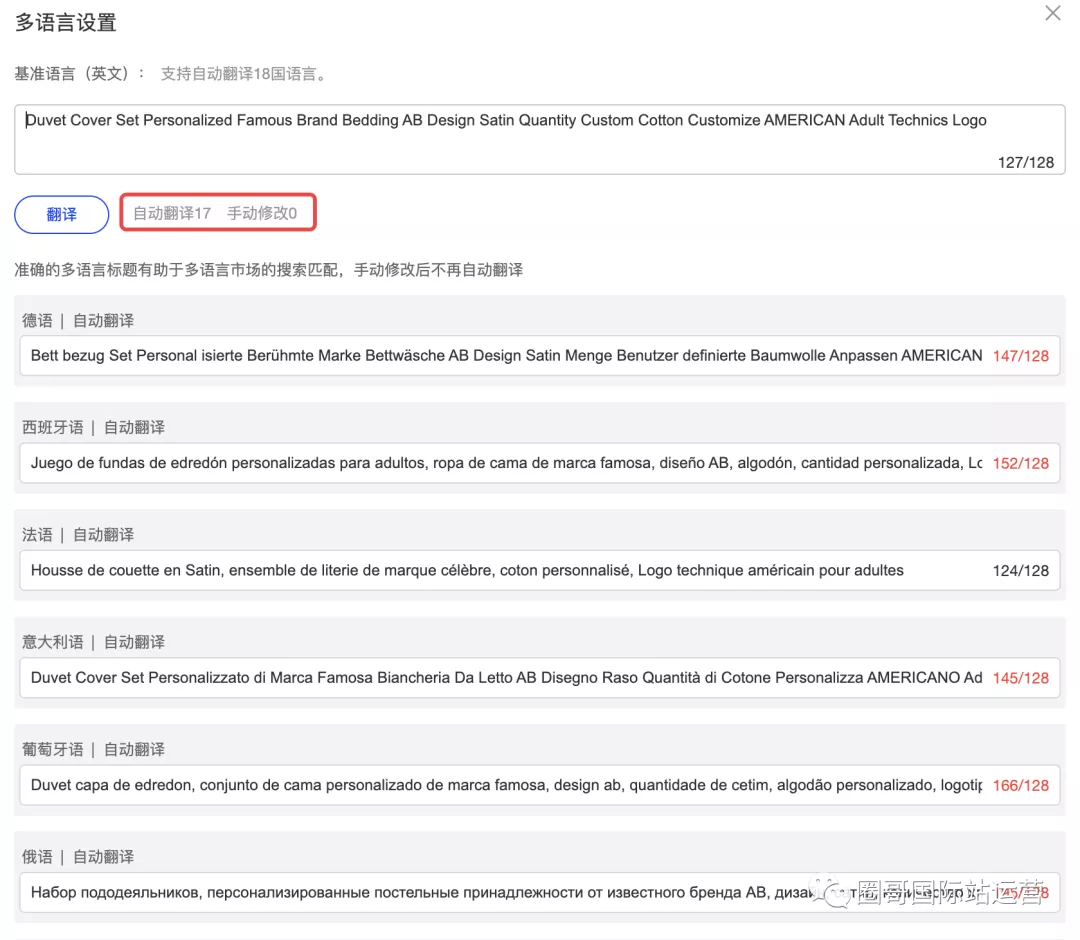The height and width of the screenshot is (940, 1080).
Task: Click the 自动翻译17 counter label
Action: (x=172, y=213)
